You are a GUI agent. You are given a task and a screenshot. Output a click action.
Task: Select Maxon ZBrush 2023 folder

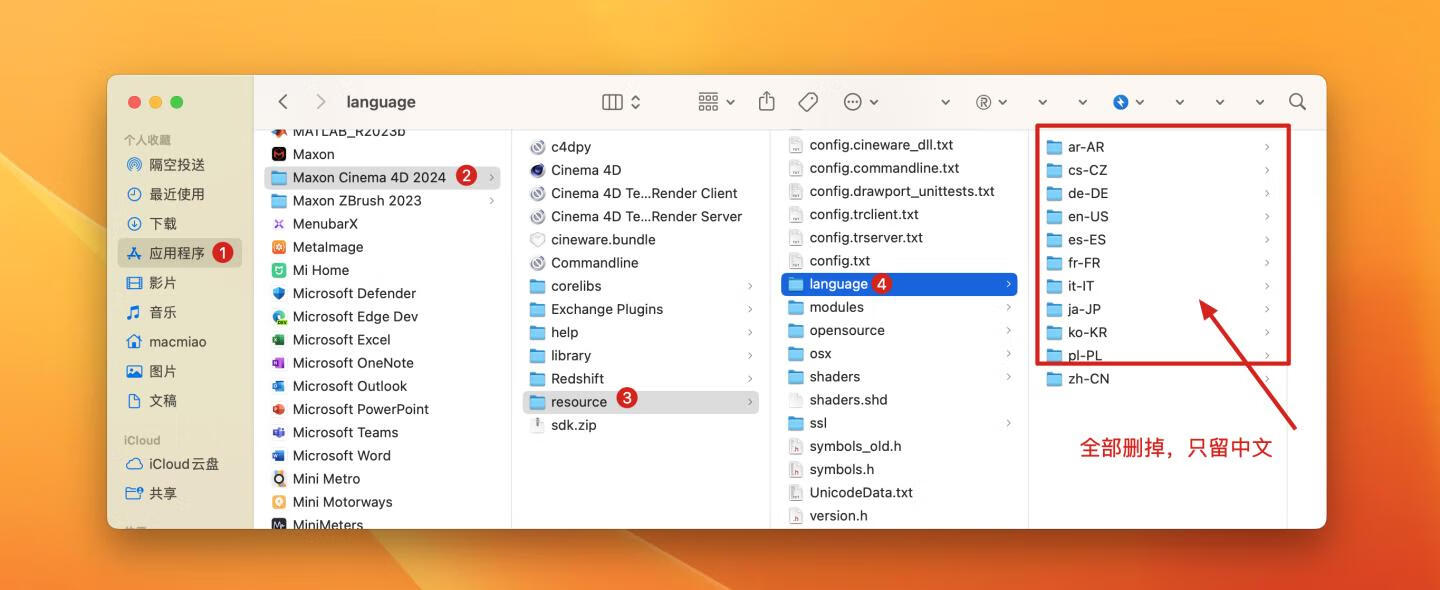(x=383, y=200)
